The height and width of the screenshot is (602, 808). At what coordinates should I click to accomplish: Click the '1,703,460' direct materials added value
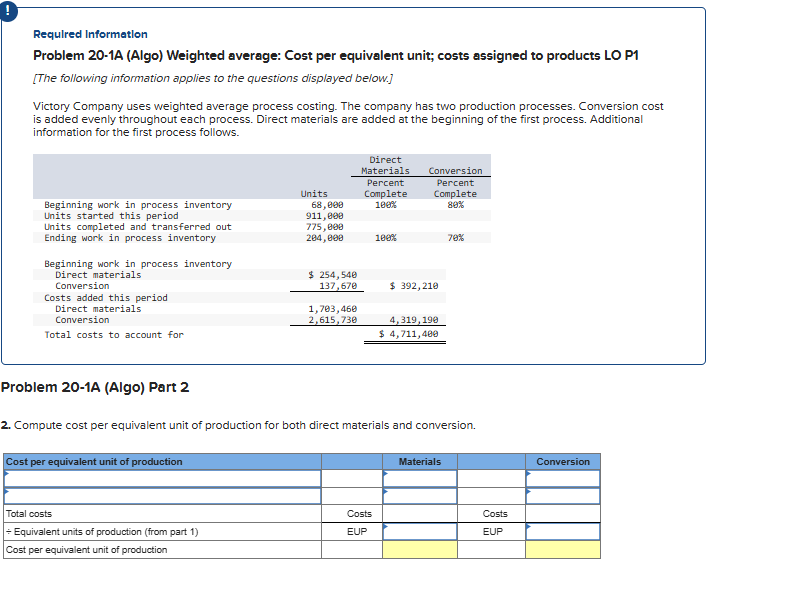[332, 309]
